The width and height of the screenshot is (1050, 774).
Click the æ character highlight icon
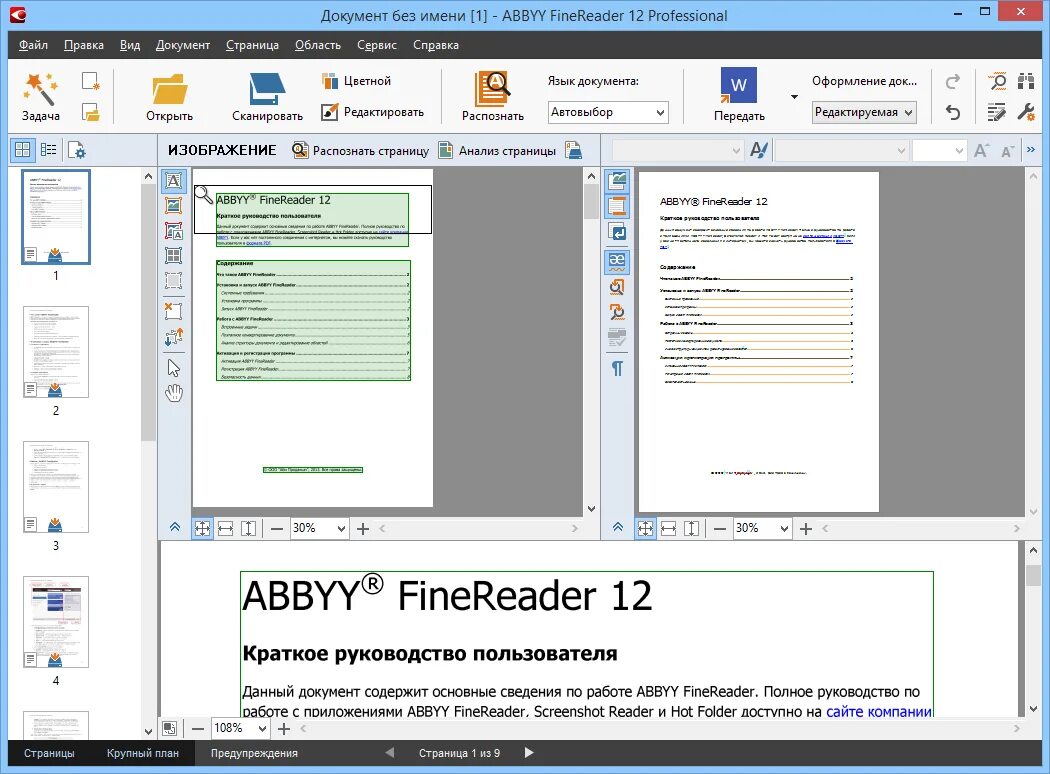click(x=617, y=260)
